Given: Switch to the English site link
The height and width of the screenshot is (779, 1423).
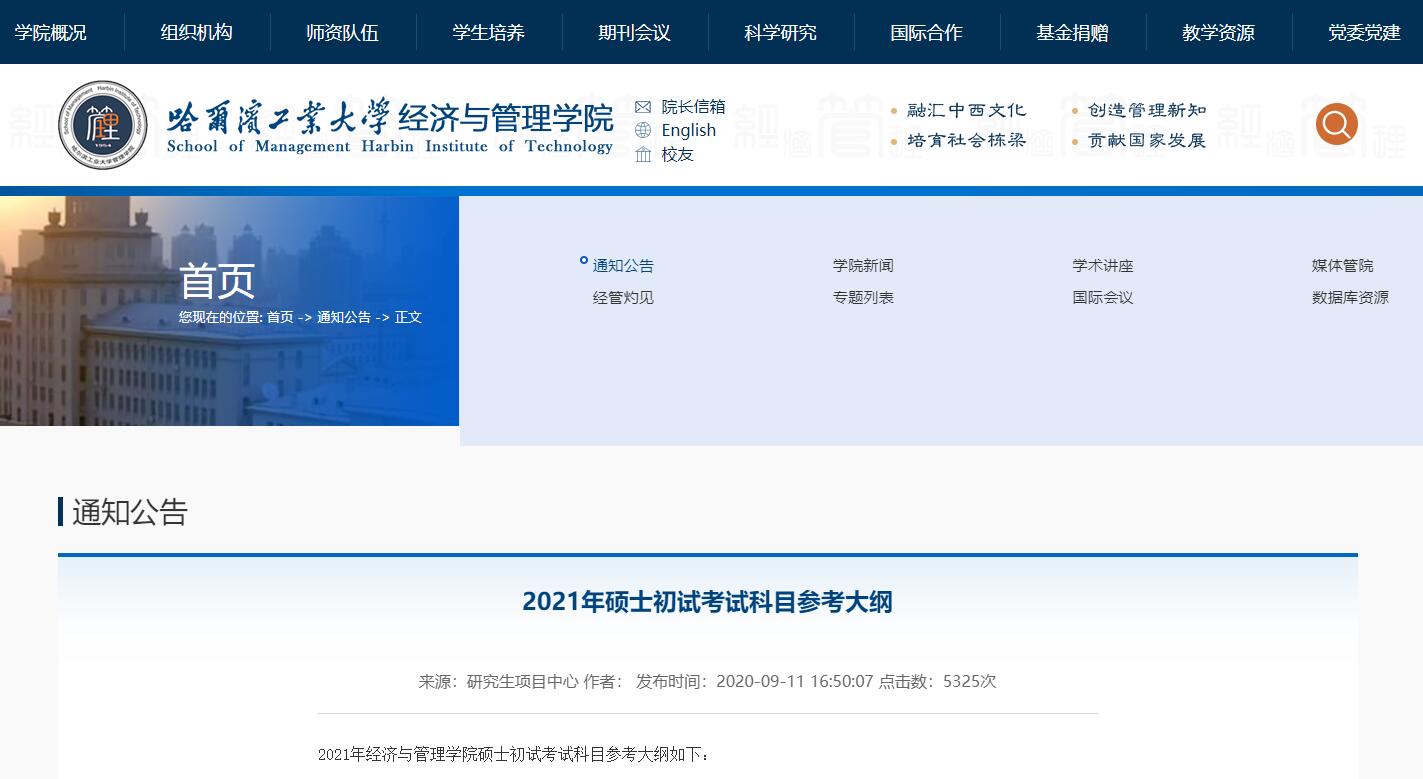Looking at the screenshot, I should tap(689, 130).
